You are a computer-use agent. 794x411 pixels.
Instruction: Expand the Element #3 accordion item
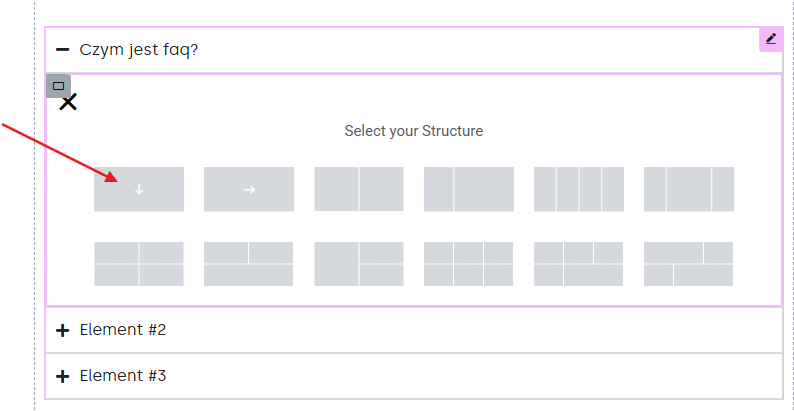tap(62, 376)
